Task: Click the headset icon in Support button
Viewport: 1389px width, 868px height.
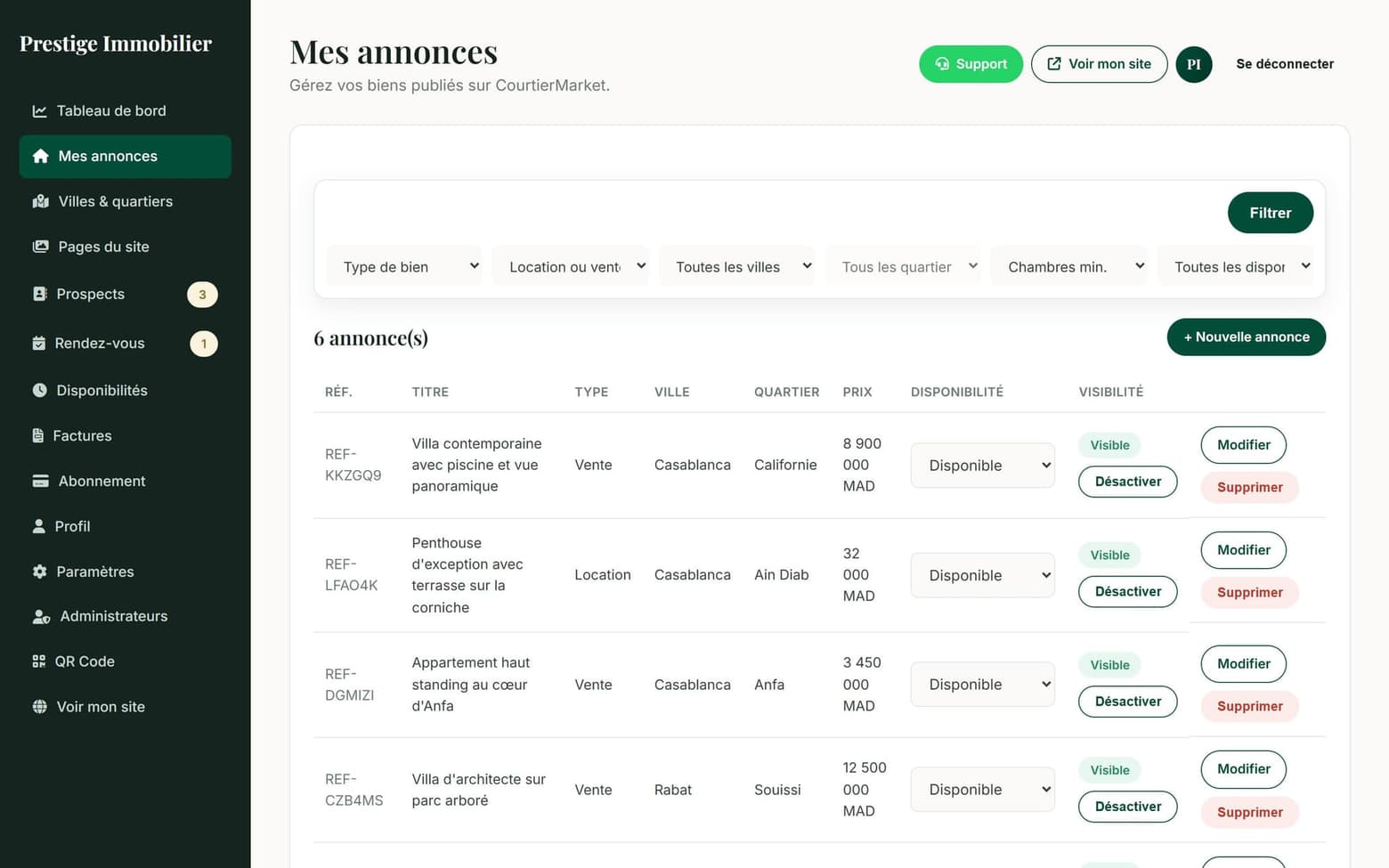Action: (x=942, y=64)
